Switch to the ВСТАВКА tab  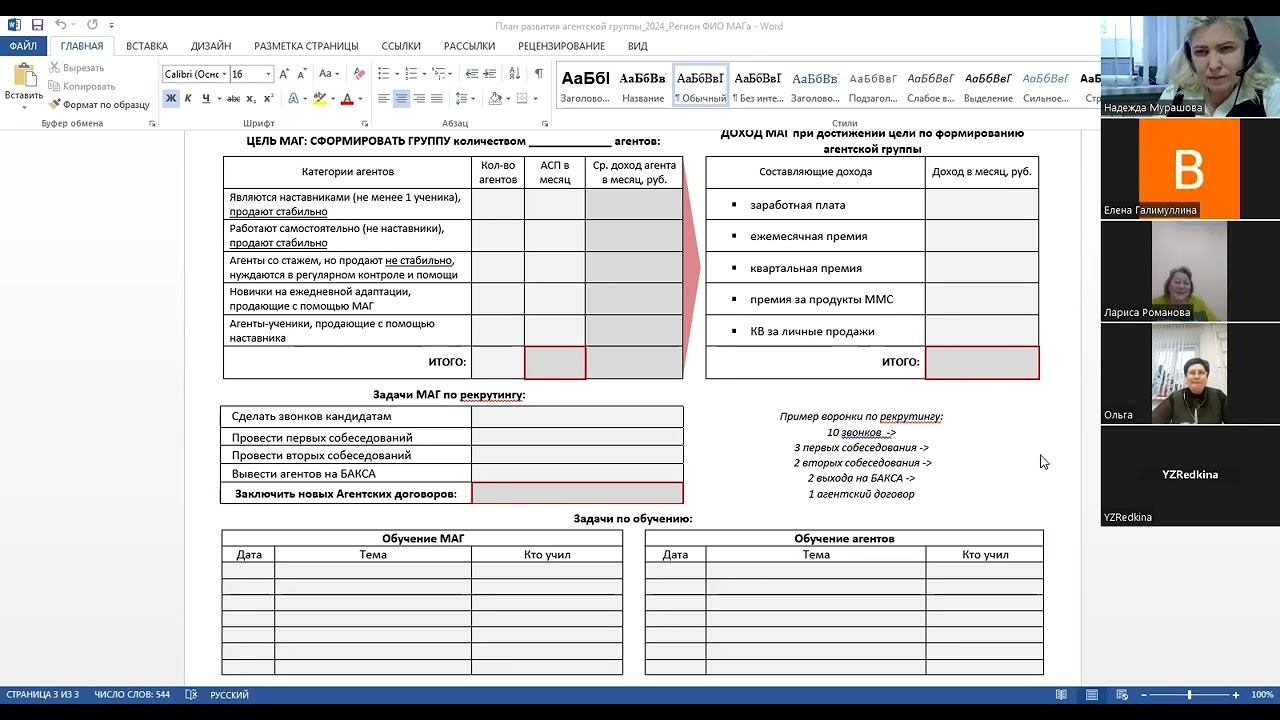(x=147, y=46)
